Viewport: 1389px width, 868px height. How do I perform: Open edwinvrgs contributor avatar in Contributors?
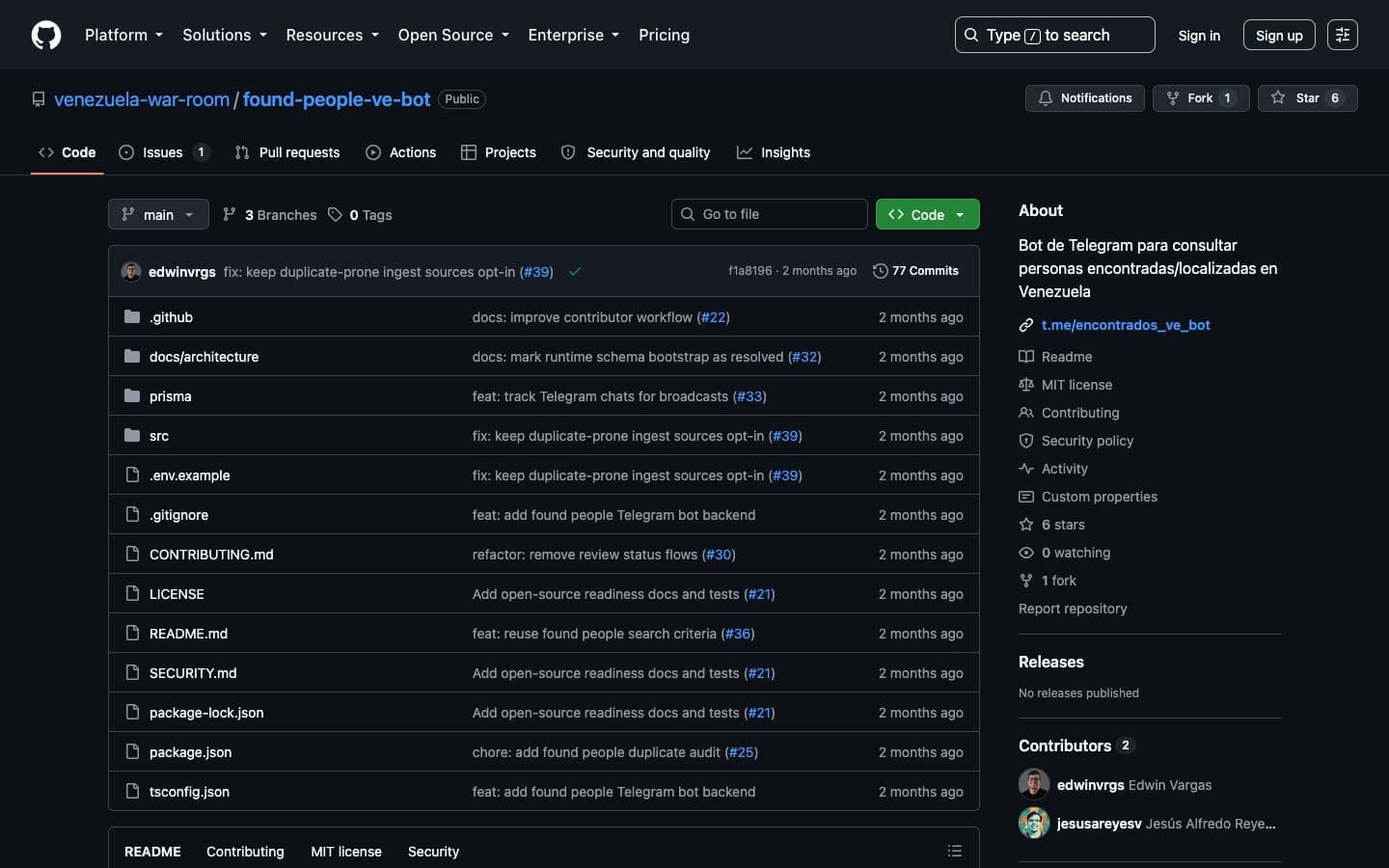click(1034, 784)
